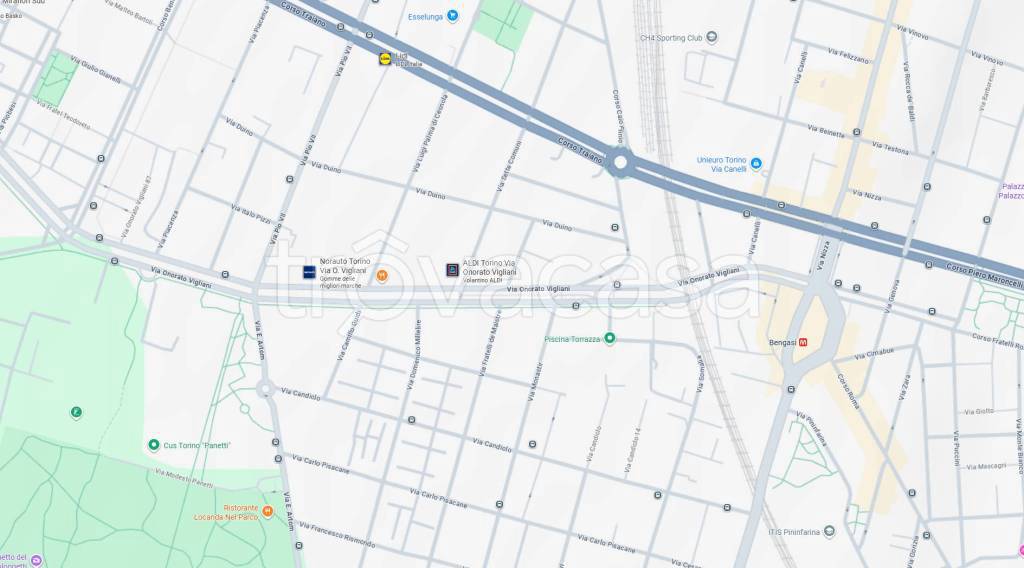
Task: Select the CH4 Sporting Club marker
Action: point(712,37)
